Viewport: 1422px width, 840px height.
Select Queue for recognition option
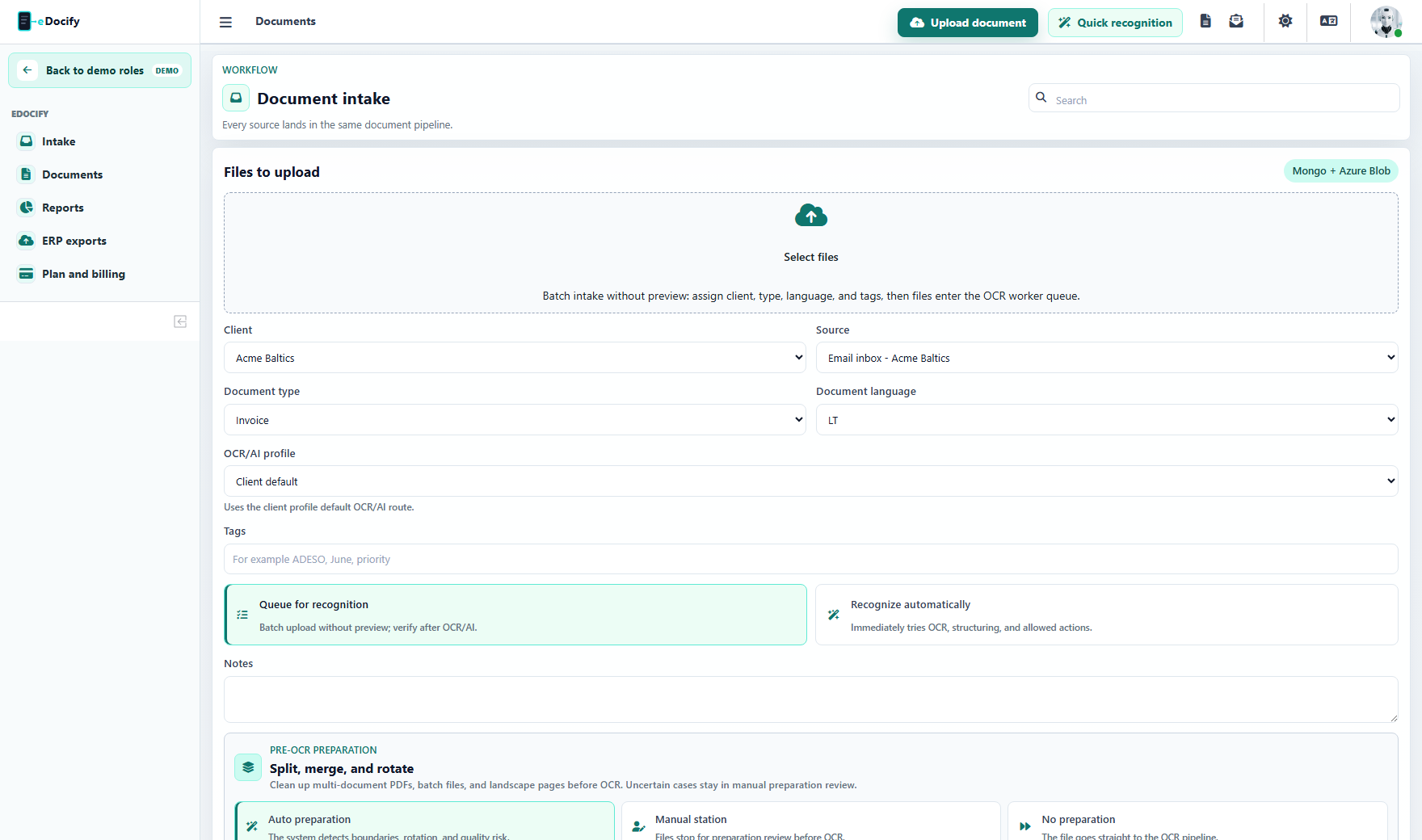coord(515,615)
